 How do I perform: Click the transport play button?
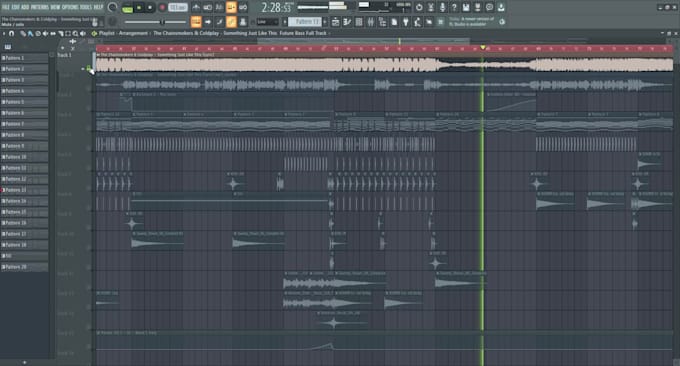tap(139, 7)
